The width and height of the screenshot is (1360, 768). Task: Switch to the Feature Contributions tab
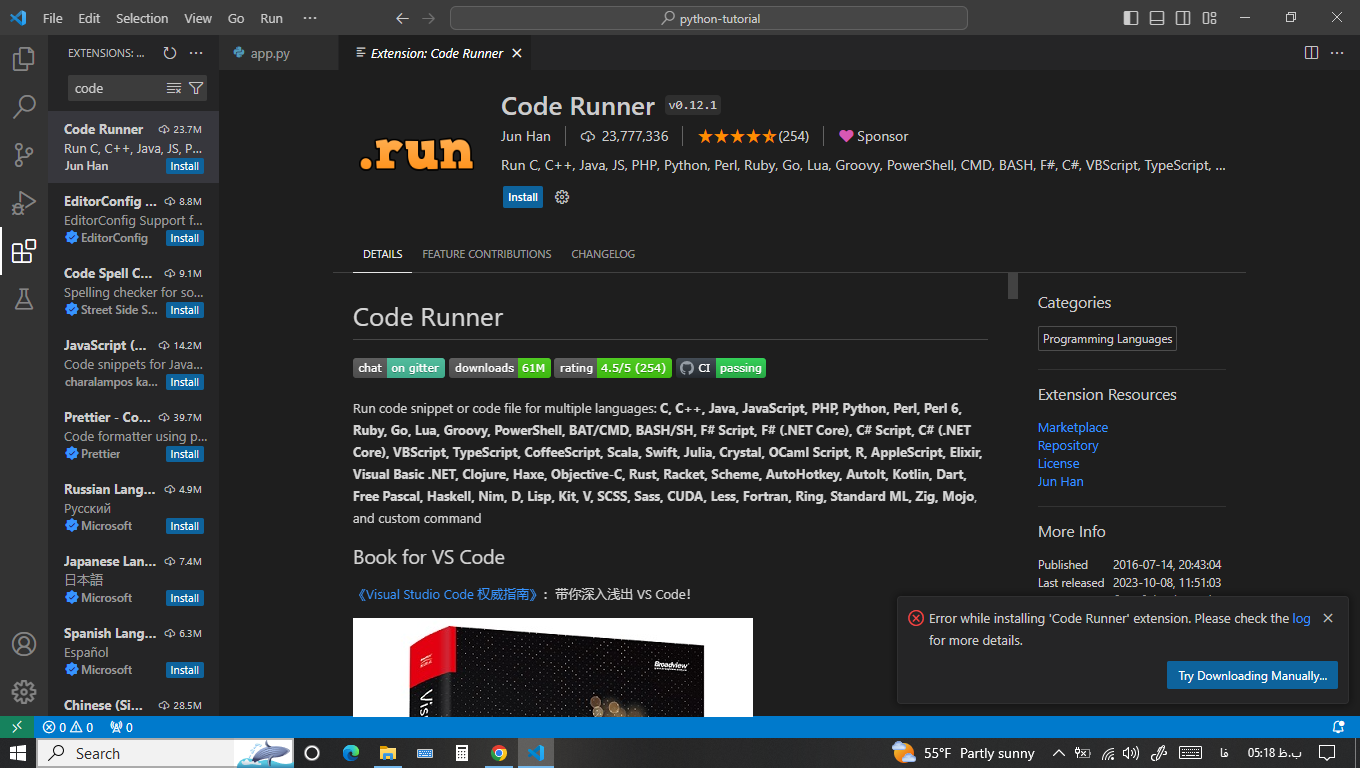tap(487, 254)
